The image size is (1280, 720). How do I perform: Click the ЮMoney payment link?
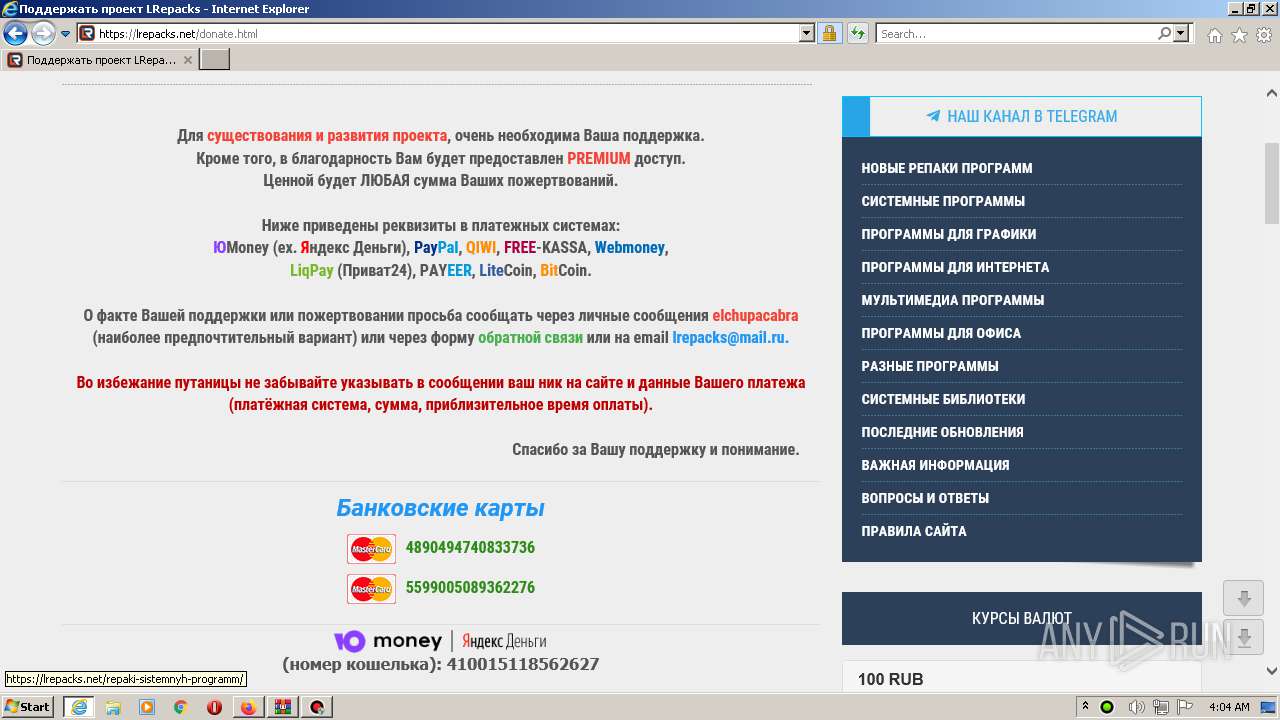(x=241, y=247)
